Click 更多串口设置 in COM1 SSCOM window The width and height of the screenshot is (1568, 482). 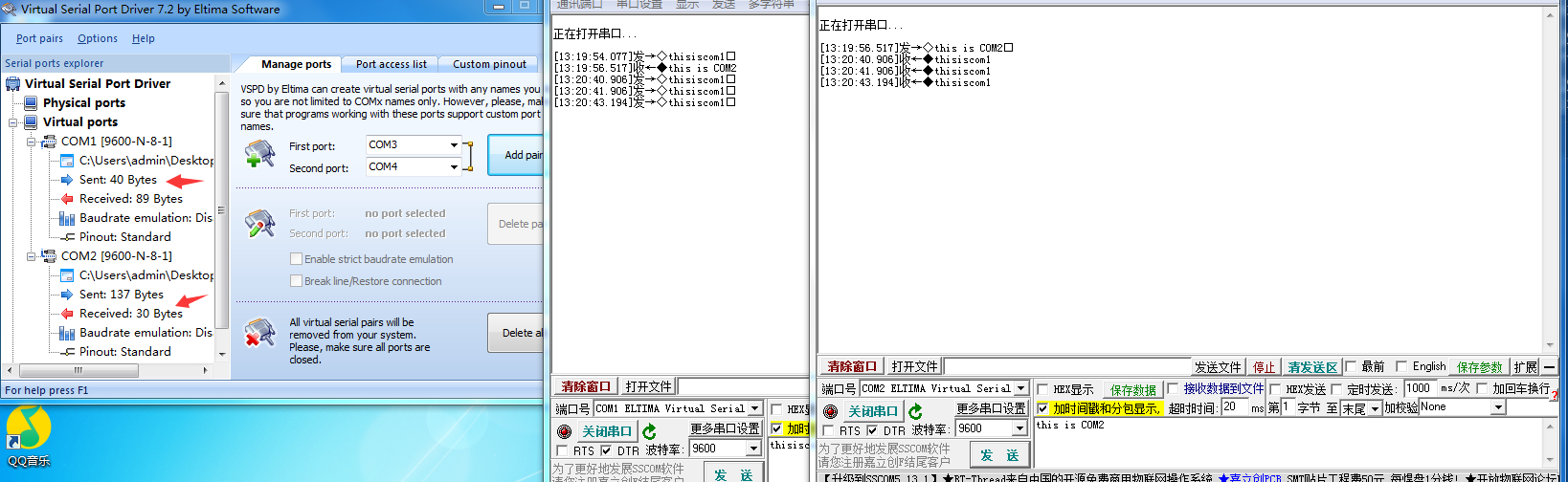coord(725,428)
